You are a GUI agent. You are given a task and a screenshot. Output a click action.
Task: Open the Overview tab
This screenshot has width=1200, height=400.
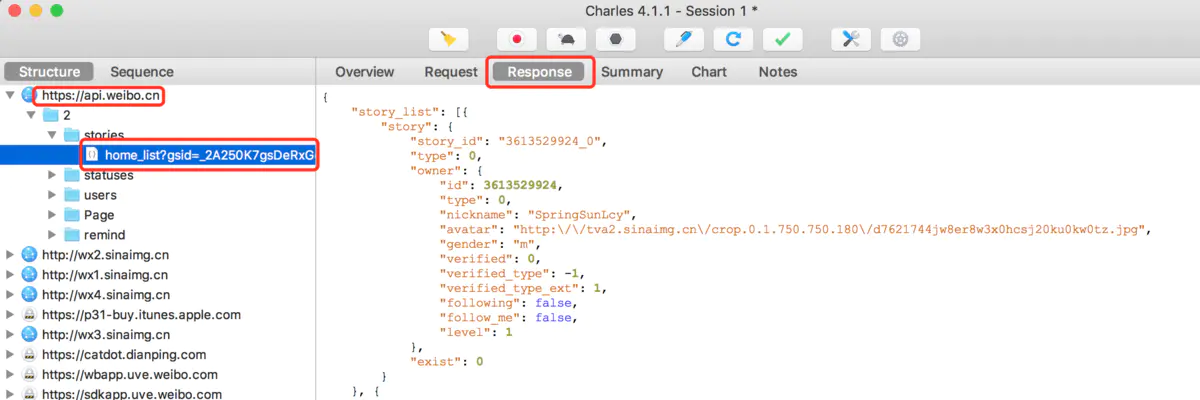365,72
